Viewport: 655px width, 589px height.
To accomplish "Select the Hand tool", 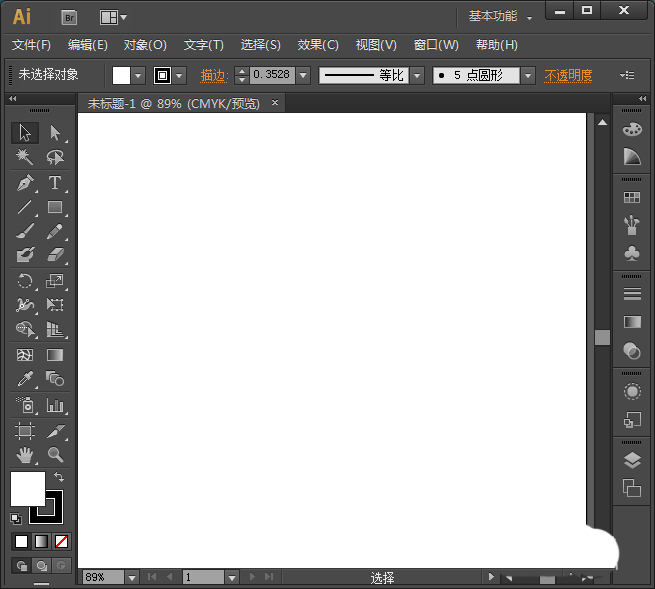I will click(x=25, y=455).
